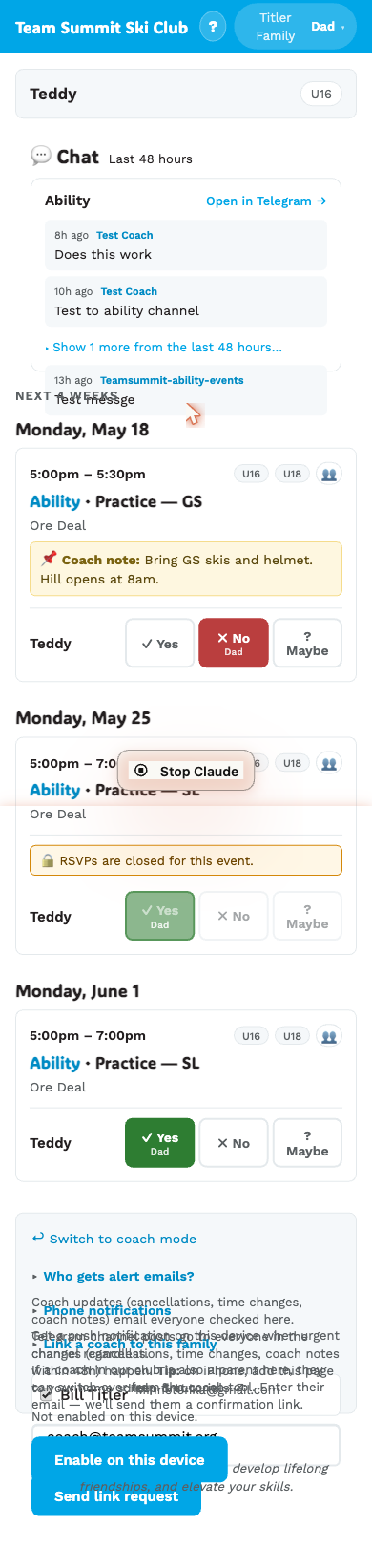Click the chat bubble icon beside Chat
This screenshot has width=372, height=1568.
click(41, 156)
